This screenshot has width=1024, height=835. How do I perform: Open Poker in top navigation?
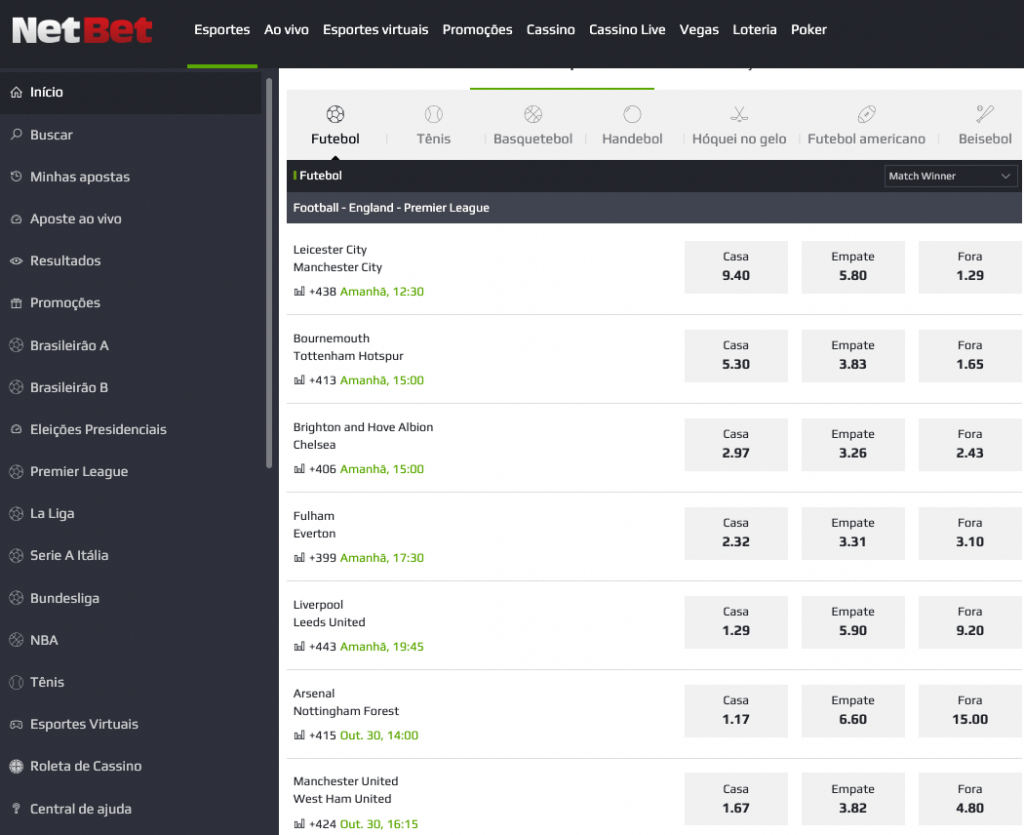(808, 29)
